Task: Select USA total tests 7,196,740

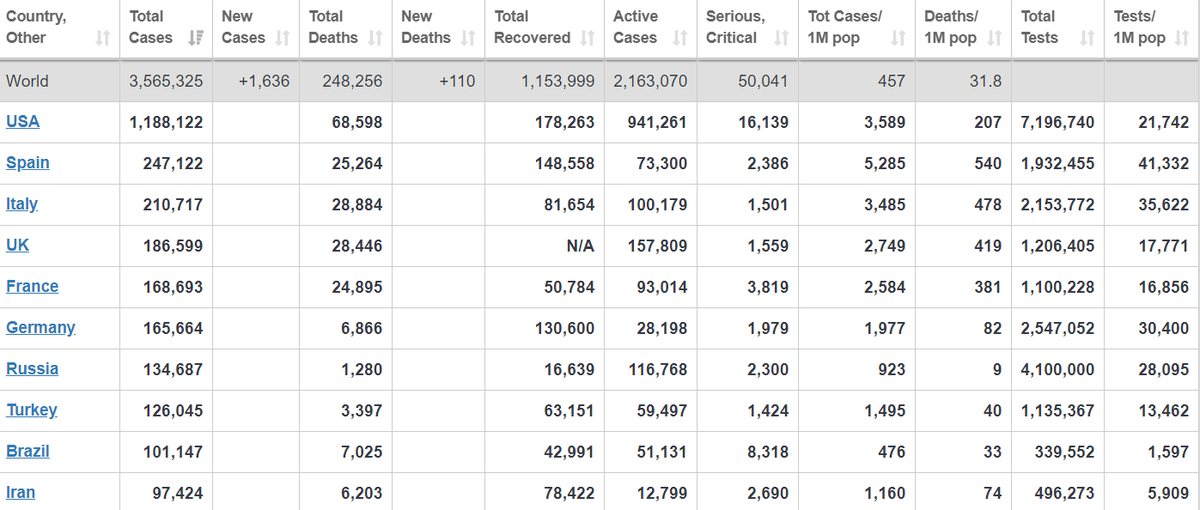Action: [1058, 122]
